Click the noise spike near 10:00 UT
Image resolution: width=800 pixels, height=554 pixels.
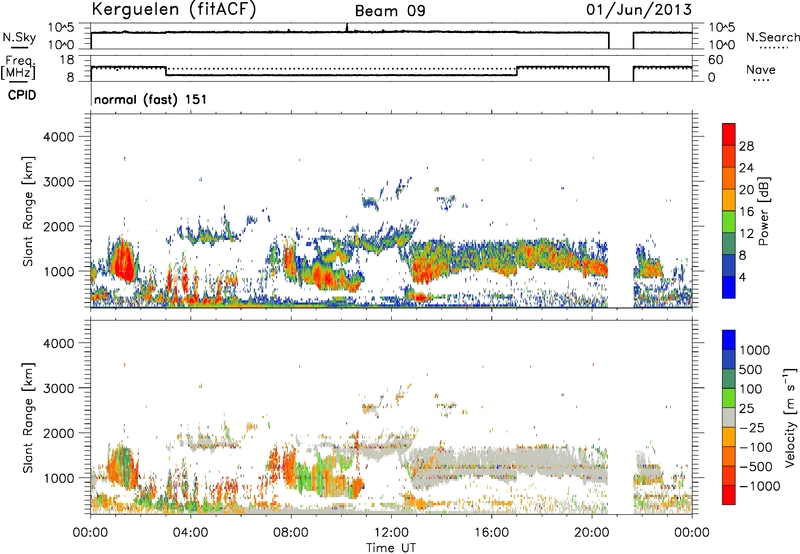pos(347,27)
